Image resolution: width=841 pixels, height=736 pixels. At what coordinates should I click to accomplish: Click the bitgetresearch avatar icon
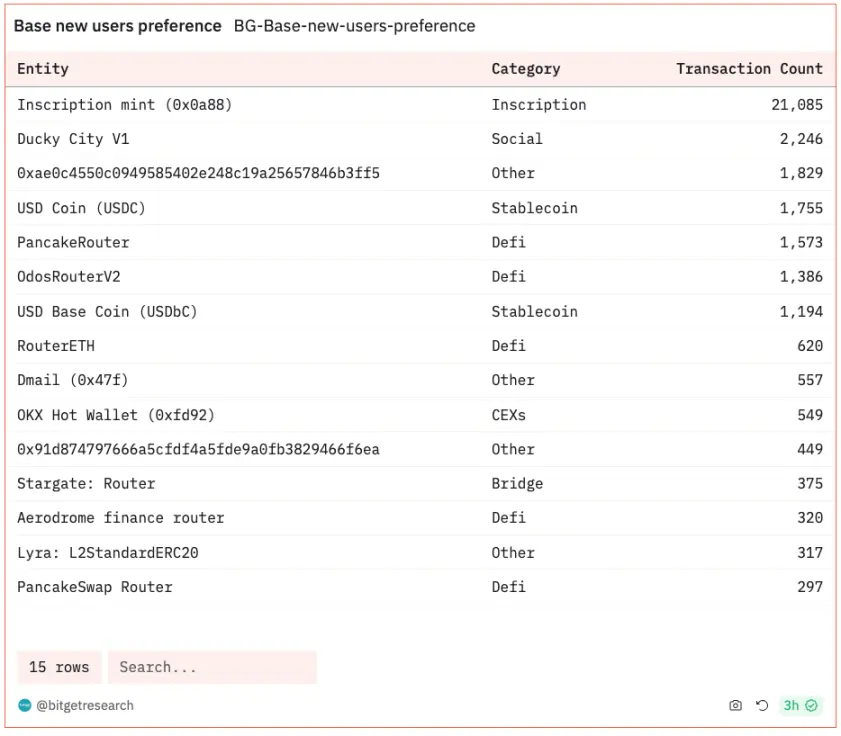[x=25, y=705]
